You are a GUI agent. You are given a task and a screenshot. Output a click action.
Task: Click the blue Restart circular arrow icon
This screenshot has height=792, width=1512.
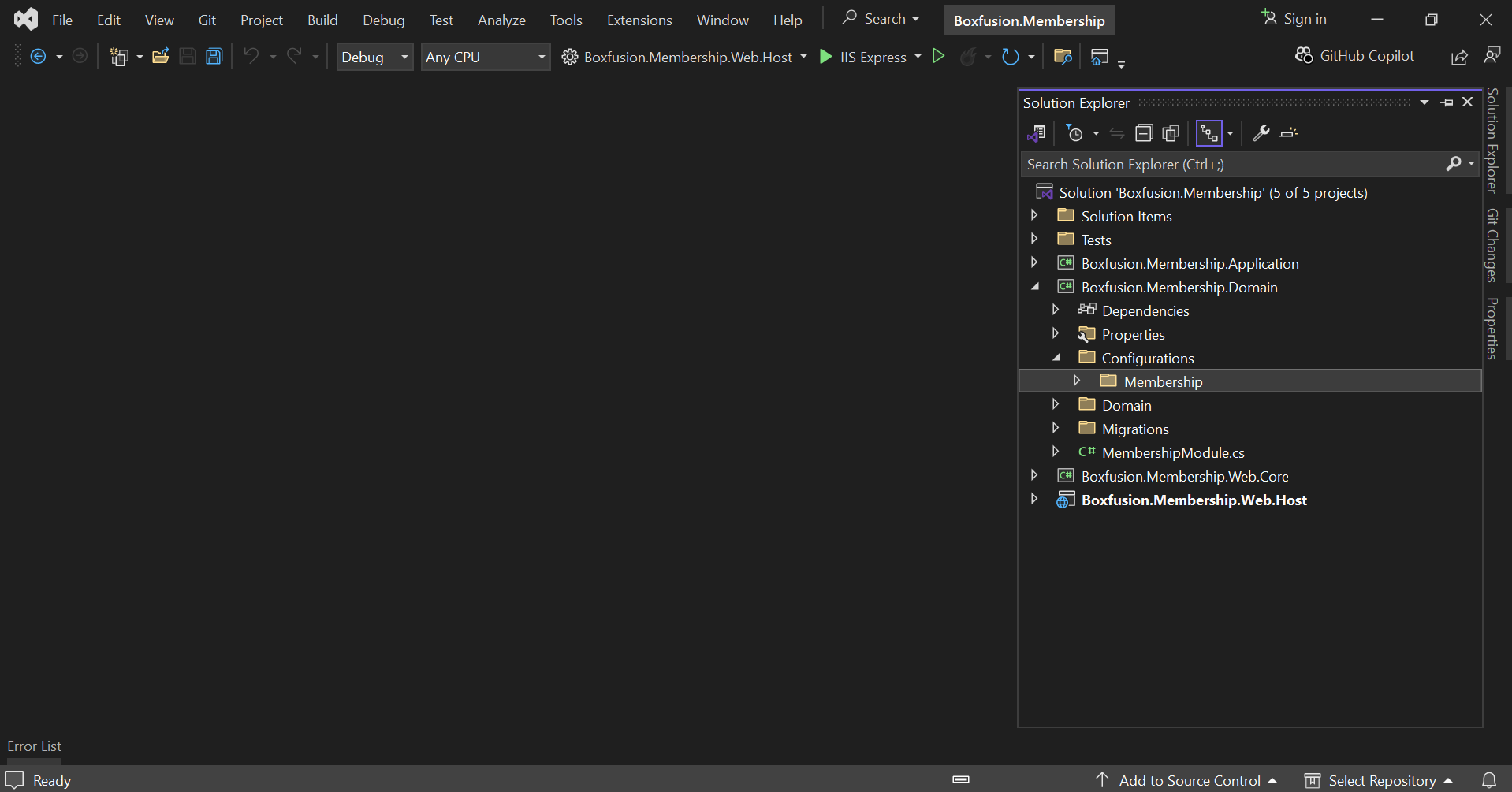pyautogui.click(x=1010, y=57)
